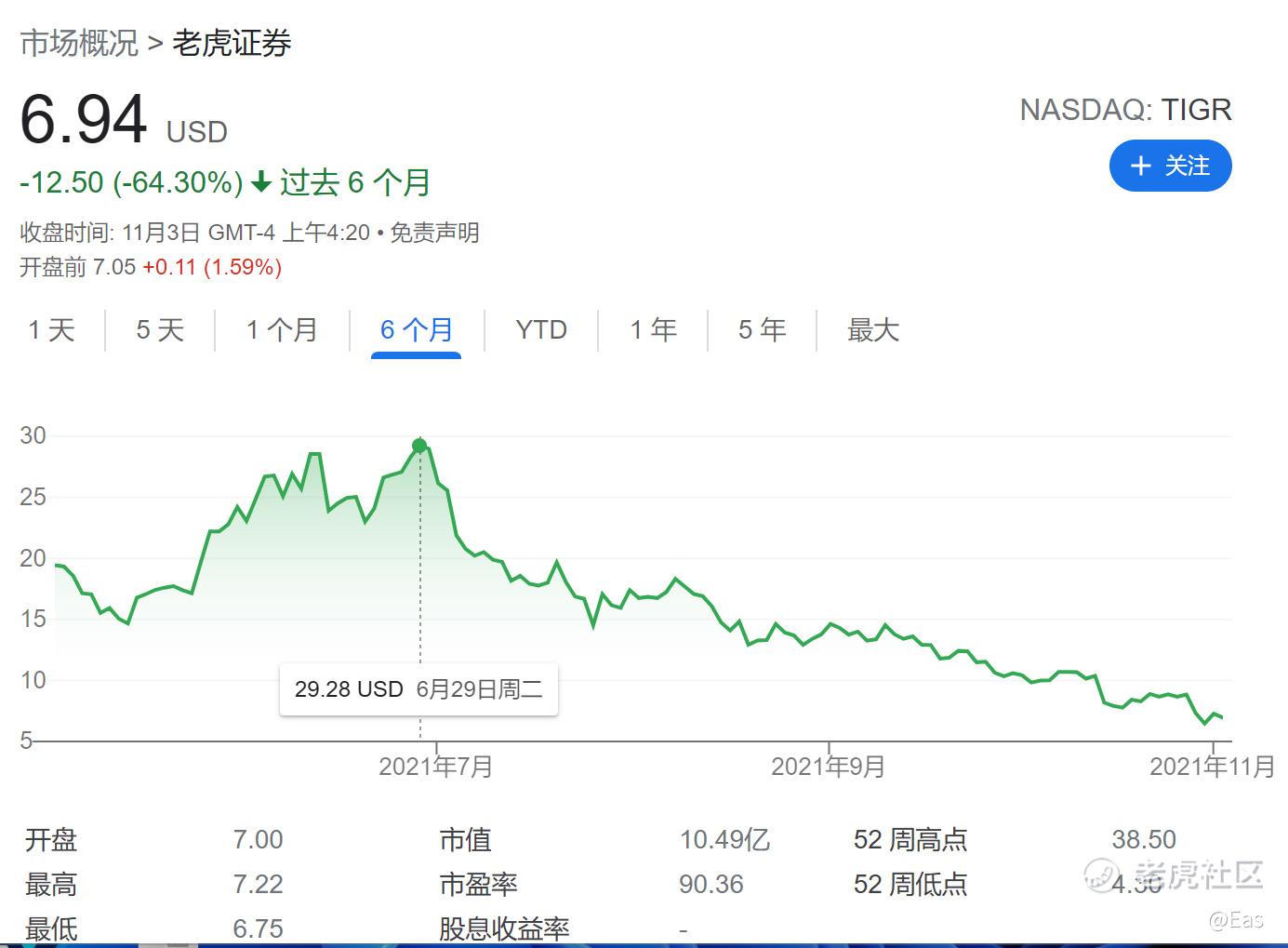Image resolution: width=1288 pixels, height=948 pixels.
Task: Follow the stock with the 关注 button
Action: point(1170,167)
